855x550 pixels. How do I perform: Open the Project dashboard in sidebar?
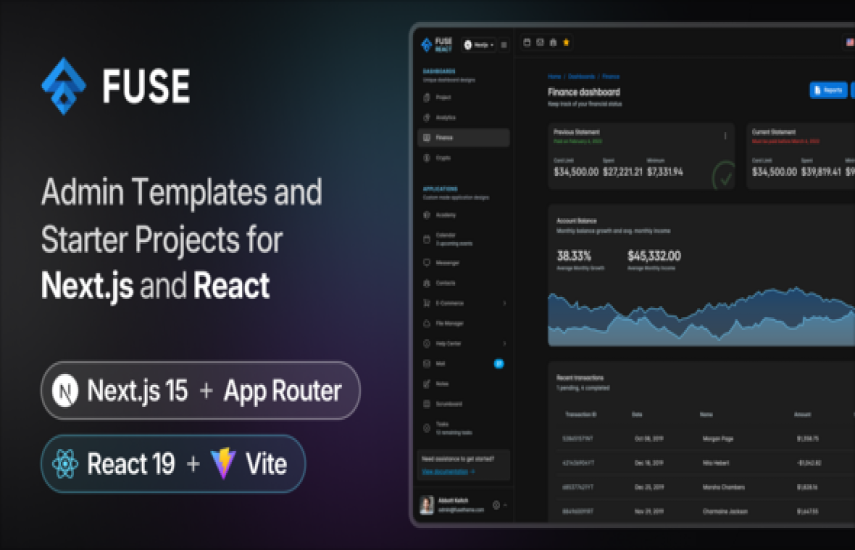tap(463, 98)
